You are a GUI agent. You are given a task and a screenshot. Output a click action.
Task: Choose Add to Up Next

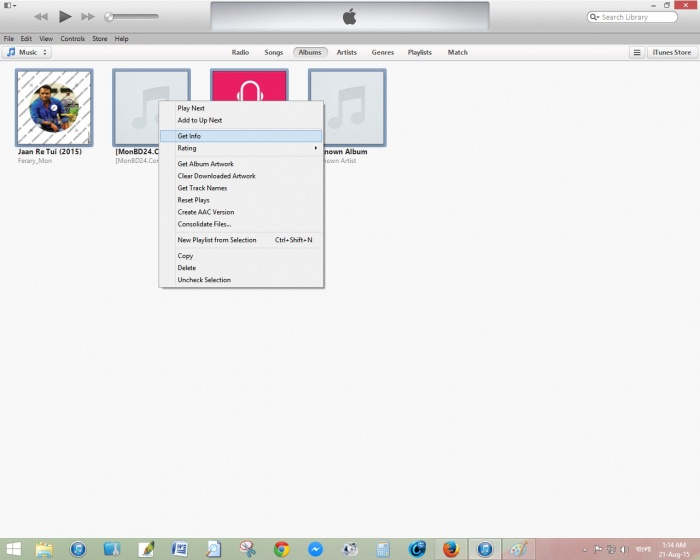pyautogui.click(x=241, y=120)
